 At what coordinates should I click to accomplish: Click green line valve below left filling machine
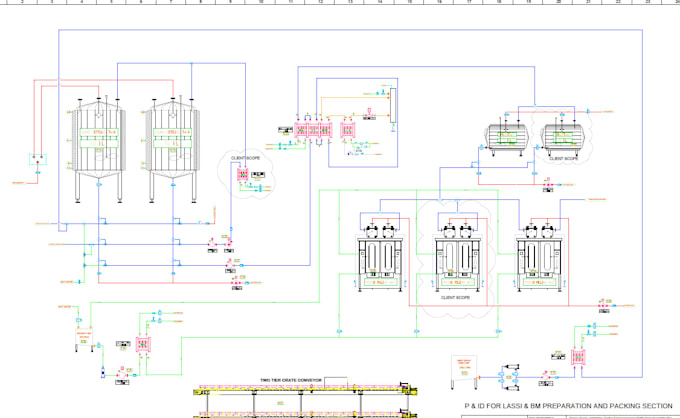tap(339, 331)
